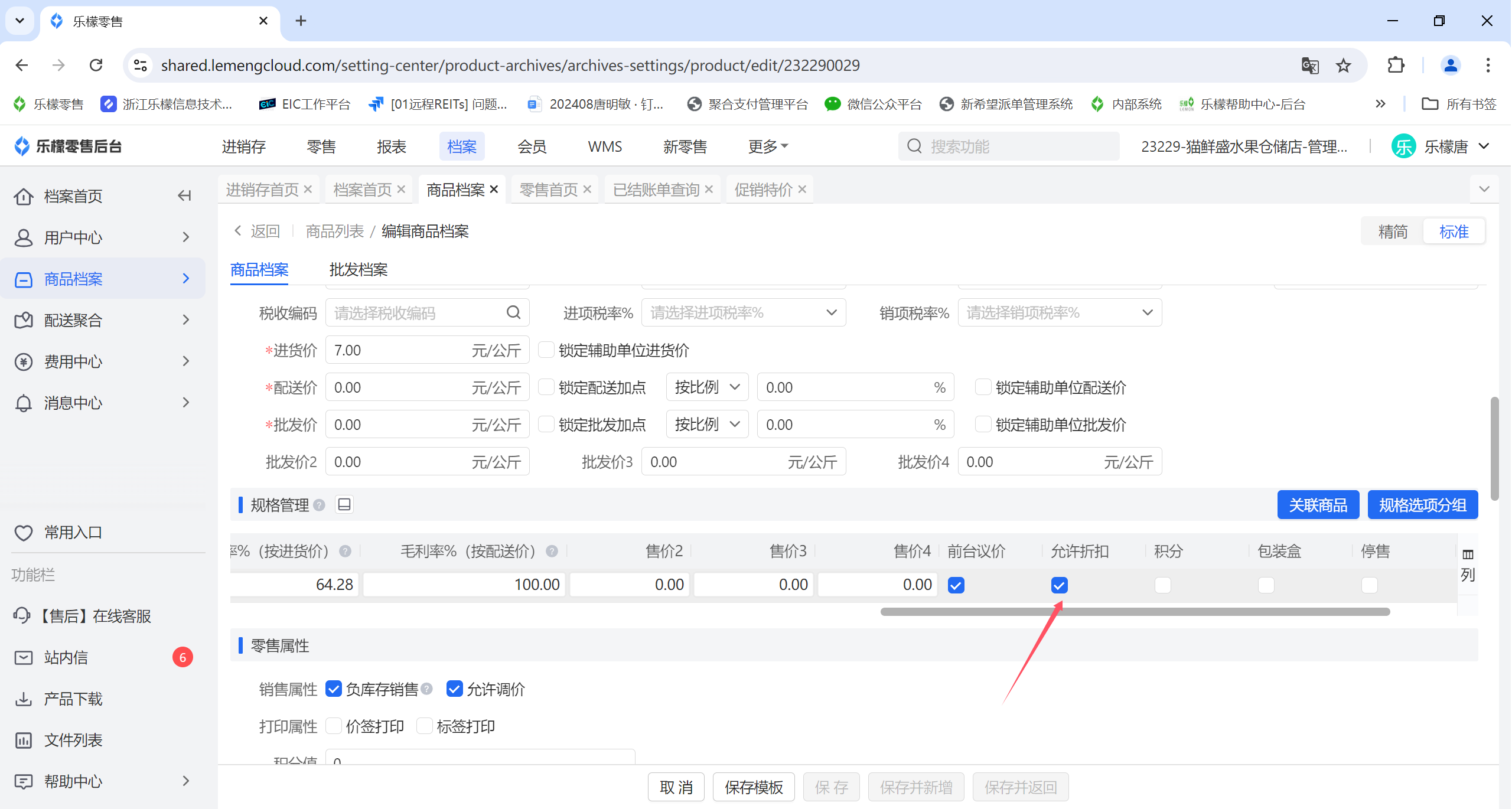Close the 促销特价 tab
This screenshot has width=1512, height=809.
(802, 189)
